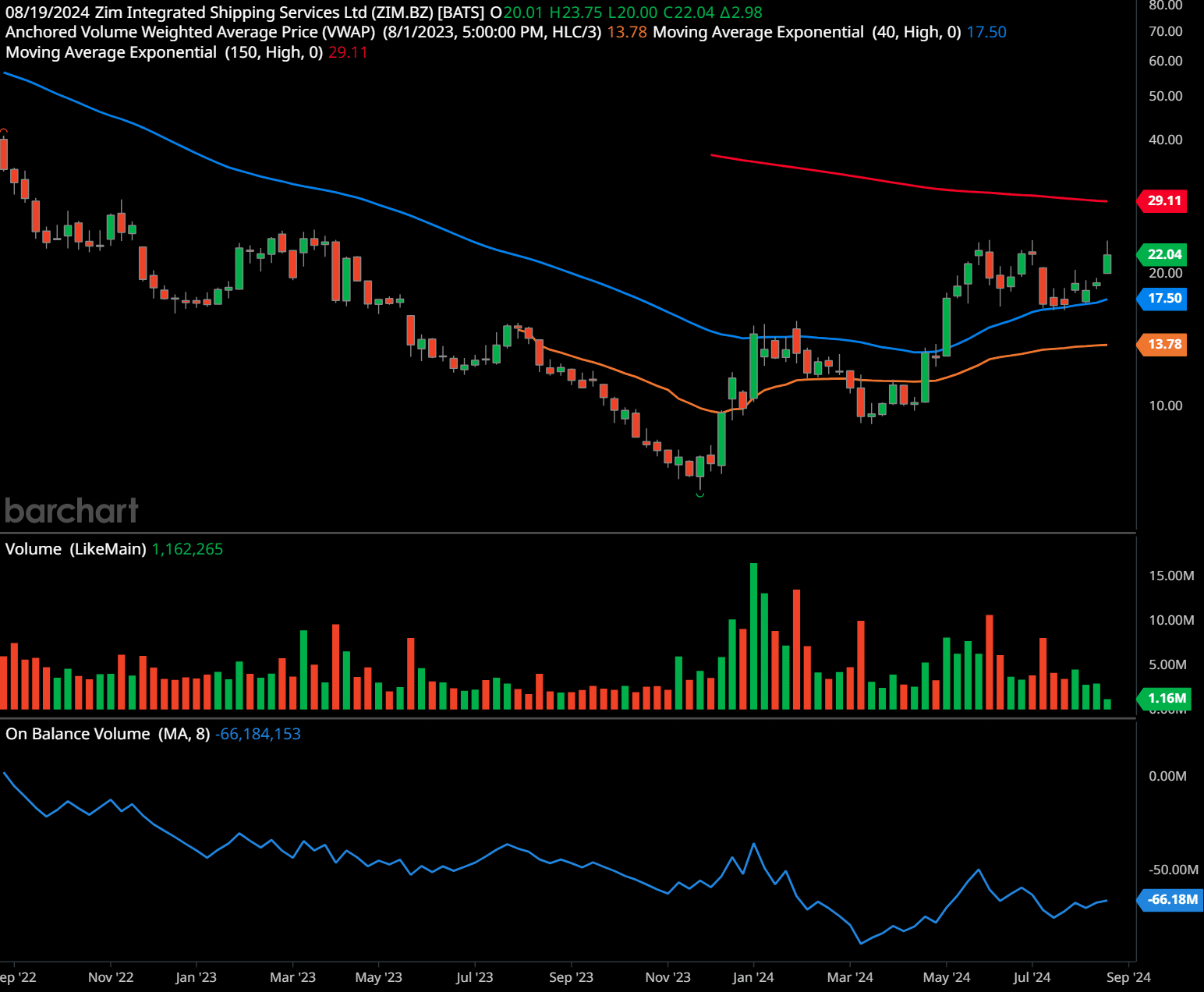Click the Volume (LikeMain) pane label
Screen dimensions: 1204x992
click(x=76, y=549)
